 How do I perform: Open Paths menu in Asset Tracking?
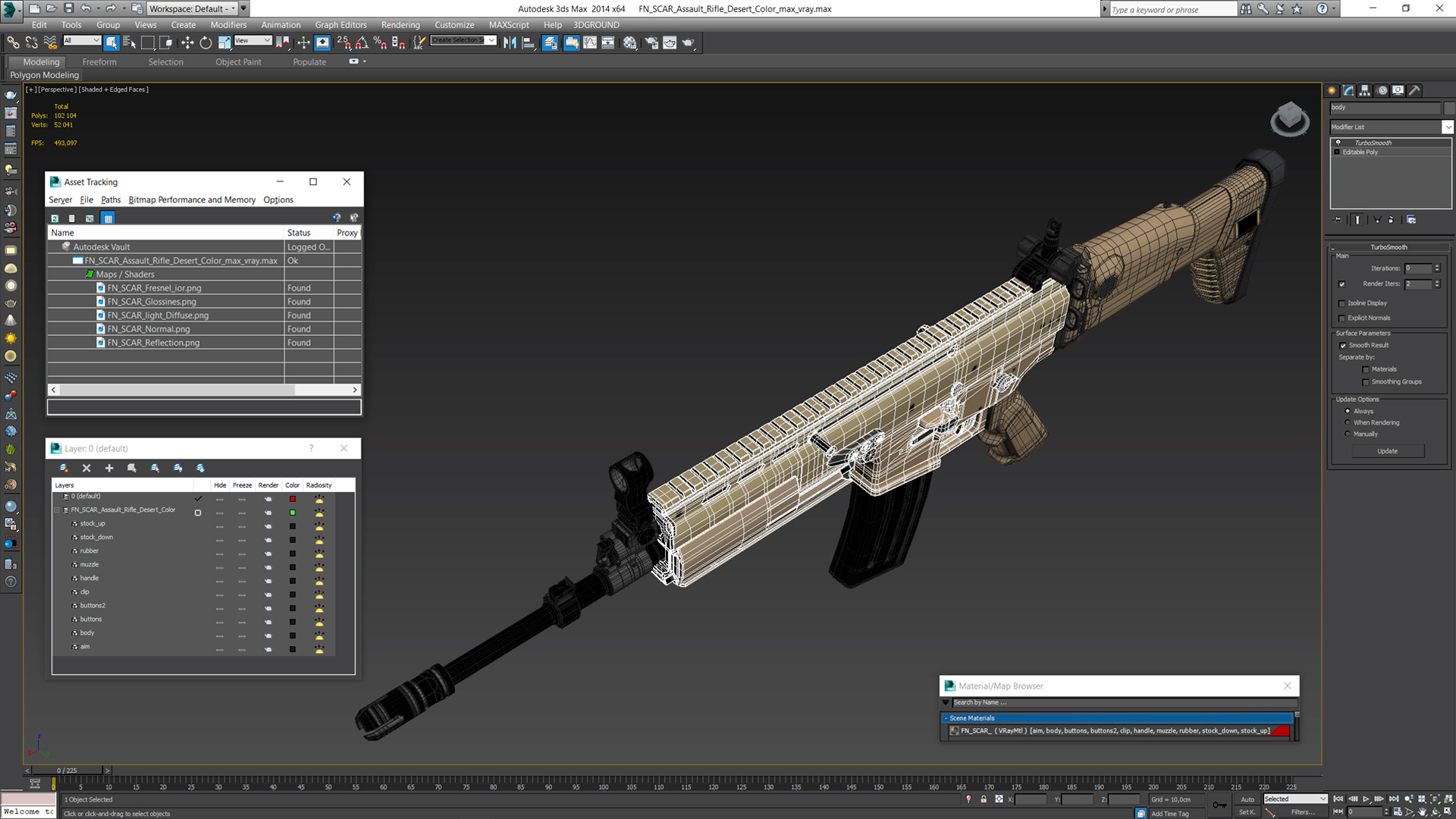(111, 200)
